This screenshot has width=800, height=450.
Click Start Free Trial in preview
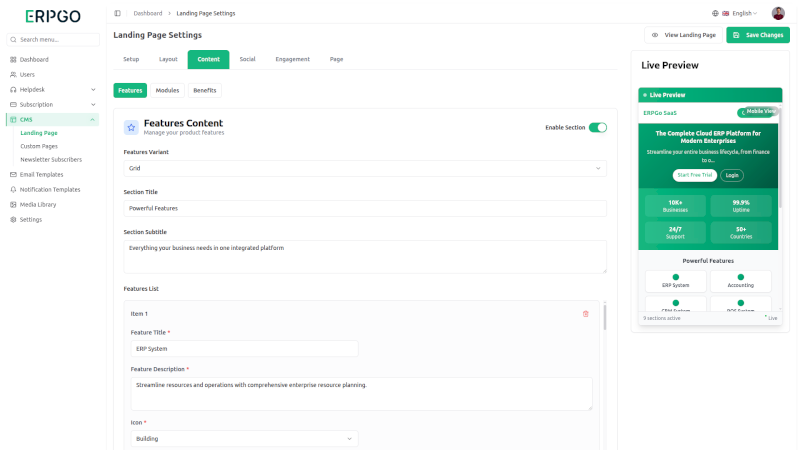tap(694, 175)
